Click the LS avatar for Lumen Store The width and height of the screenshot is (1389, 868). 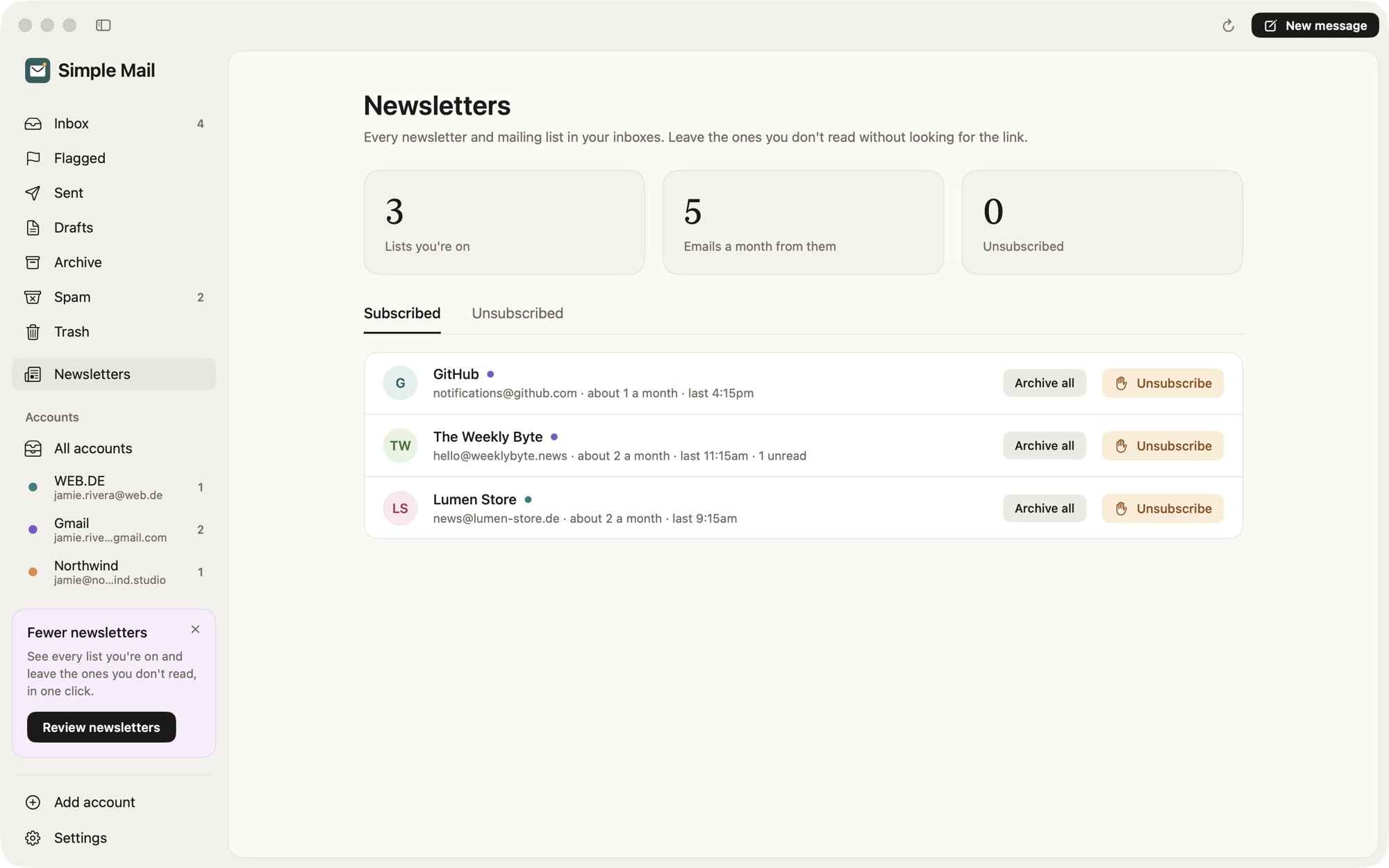(x=400, y=508)
